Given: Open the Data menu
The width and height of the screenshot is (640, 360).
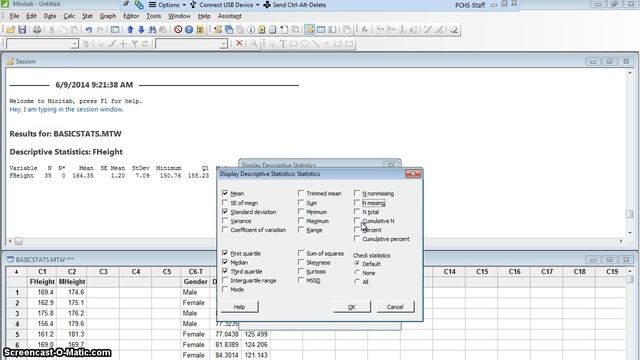Looking at the screenshot, I should 50,16.
